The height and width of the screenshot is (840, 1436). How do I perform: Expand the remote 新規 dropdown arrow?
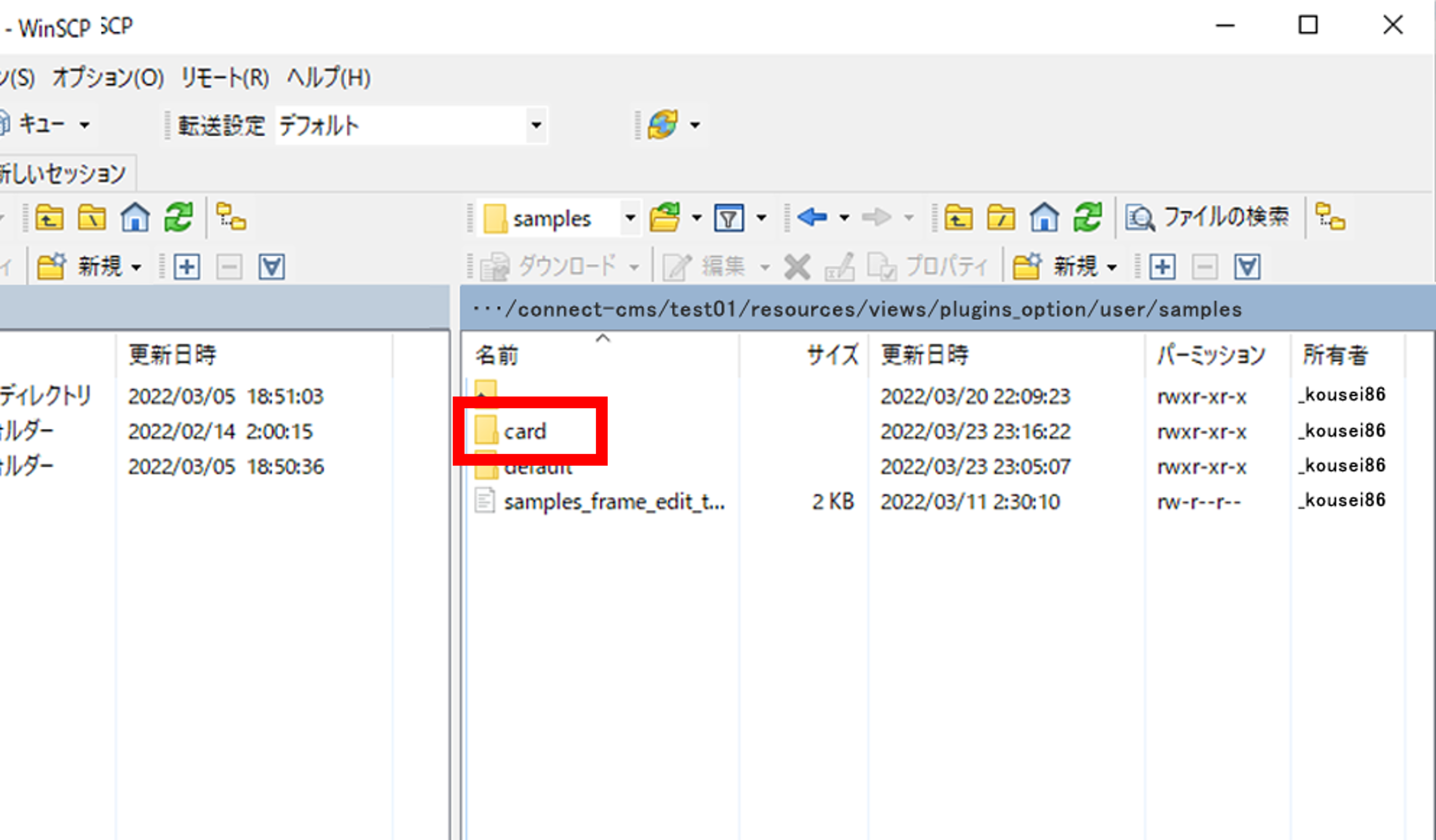pos(1112,267)
